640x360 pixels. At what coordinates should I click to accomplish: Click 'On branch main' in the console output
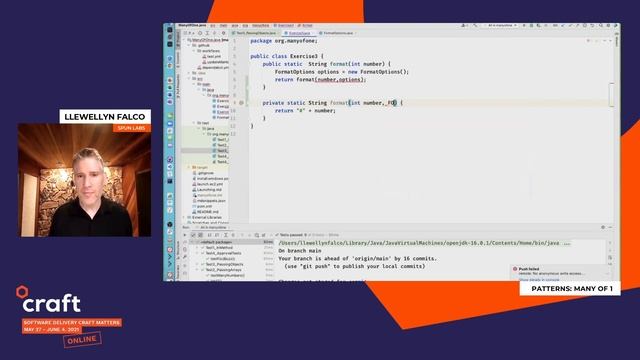coord(299,251)
